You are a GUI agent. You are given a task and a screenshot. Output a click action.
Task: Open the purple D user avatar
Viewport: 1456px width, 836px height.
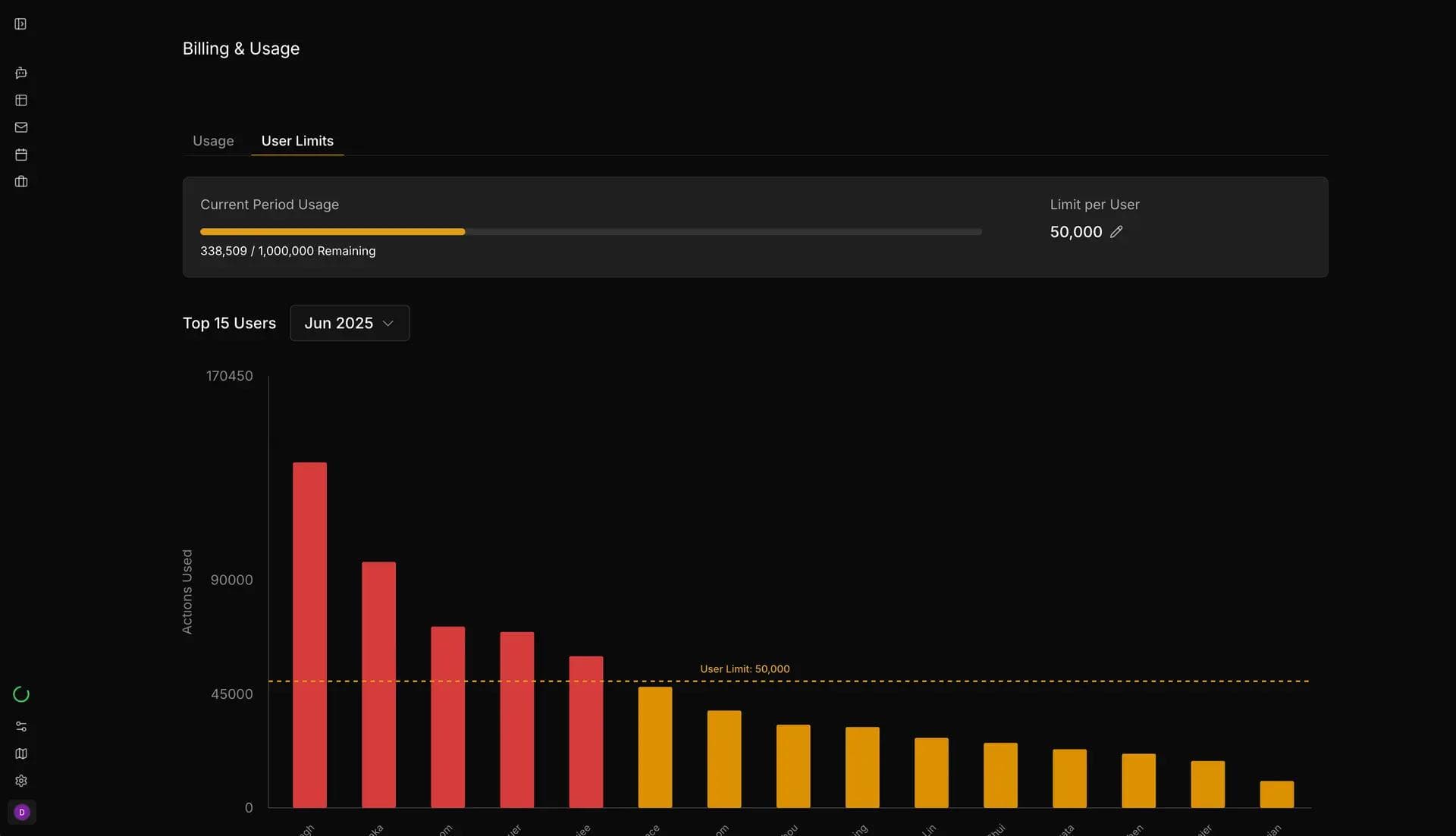coord(21,812)
